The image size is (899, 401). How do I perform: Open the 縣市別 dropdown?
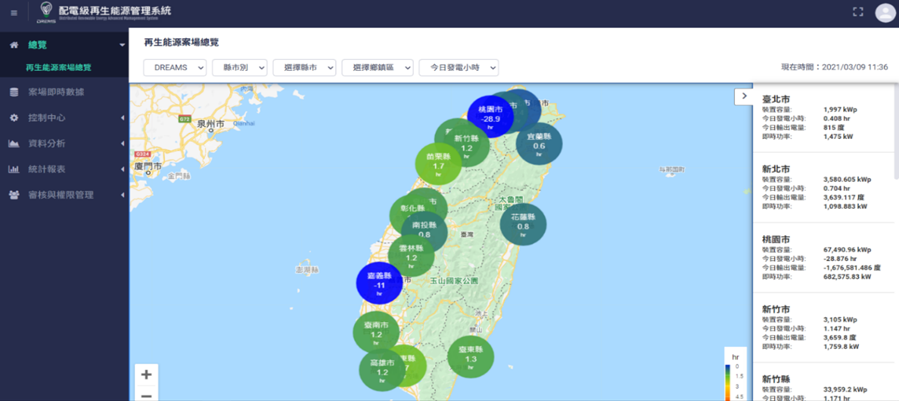[x=240, y=67]
